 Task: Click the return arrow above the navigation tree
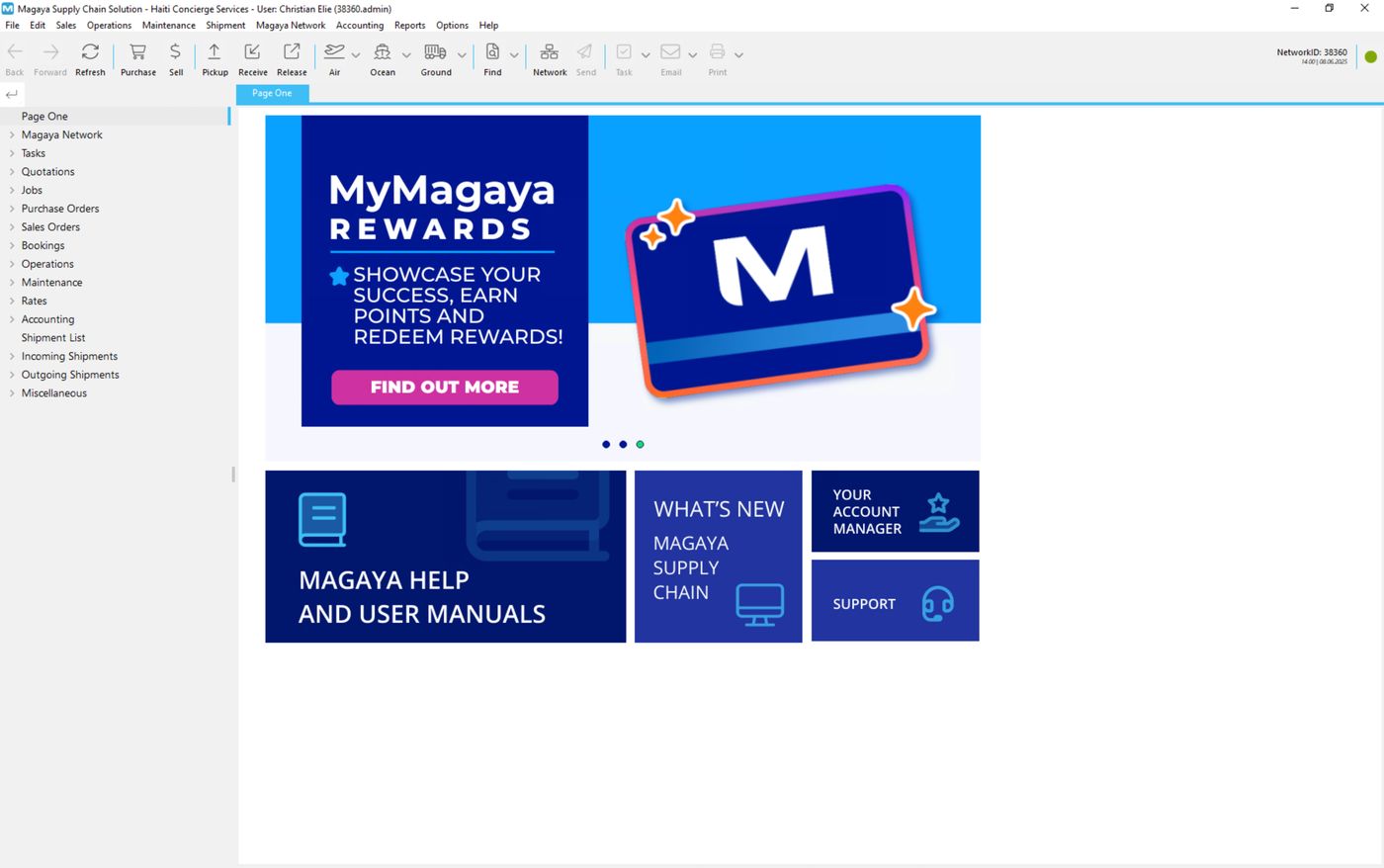(12, 95)
